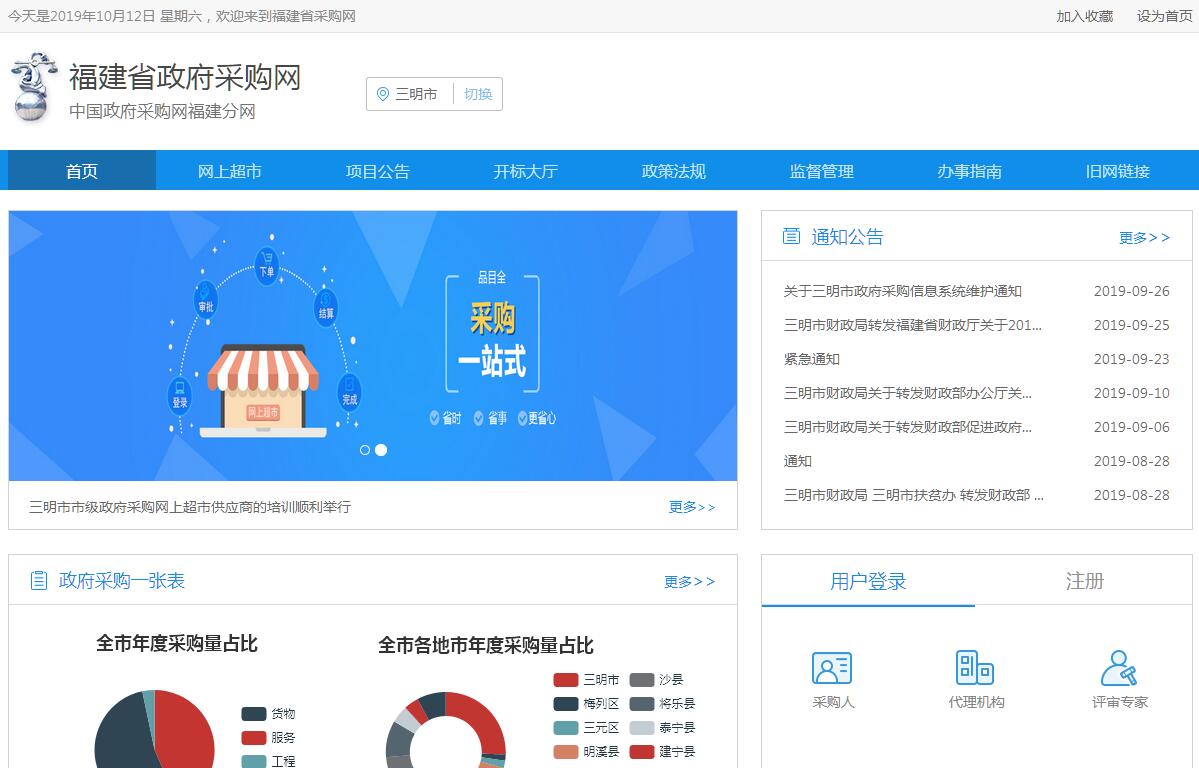Click the red 三明市 legend color swatch
This screenshot has width=1199, height=768.
(565, 680)
